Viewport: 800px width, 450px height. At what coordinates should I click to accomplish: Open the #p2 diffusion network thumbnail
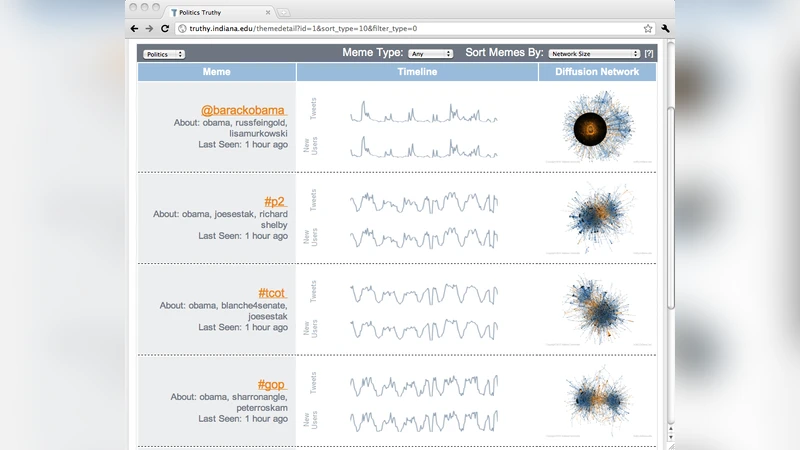598,218
